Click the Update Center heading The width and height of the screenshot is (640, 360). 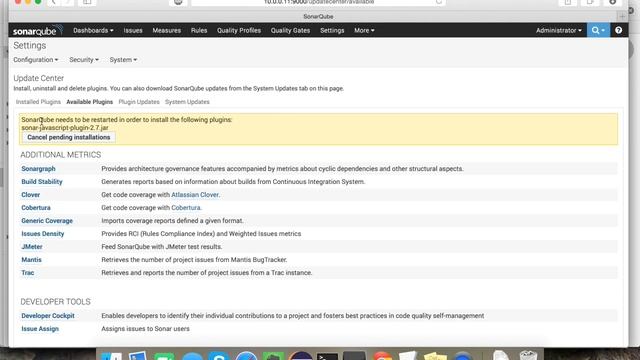point(39,78)
